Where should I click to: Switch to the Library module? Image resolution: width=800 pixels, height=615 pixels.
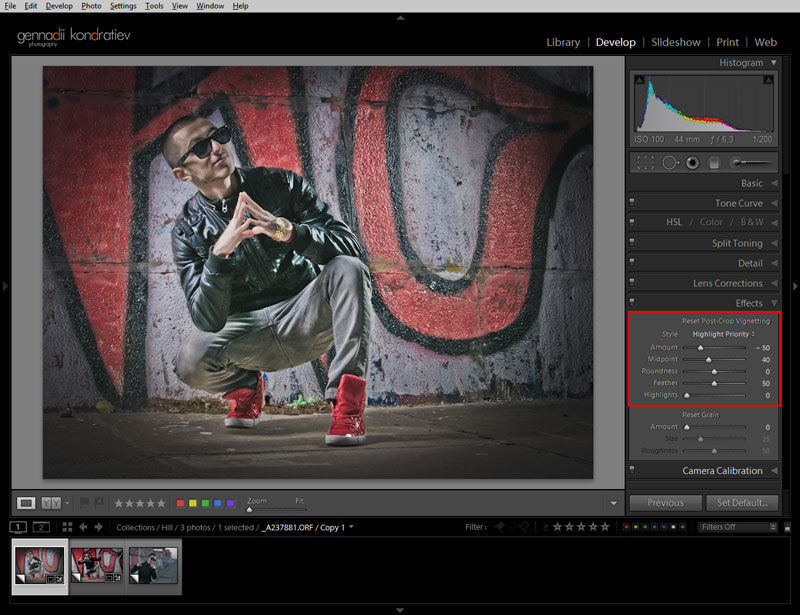tap(563, 42)
